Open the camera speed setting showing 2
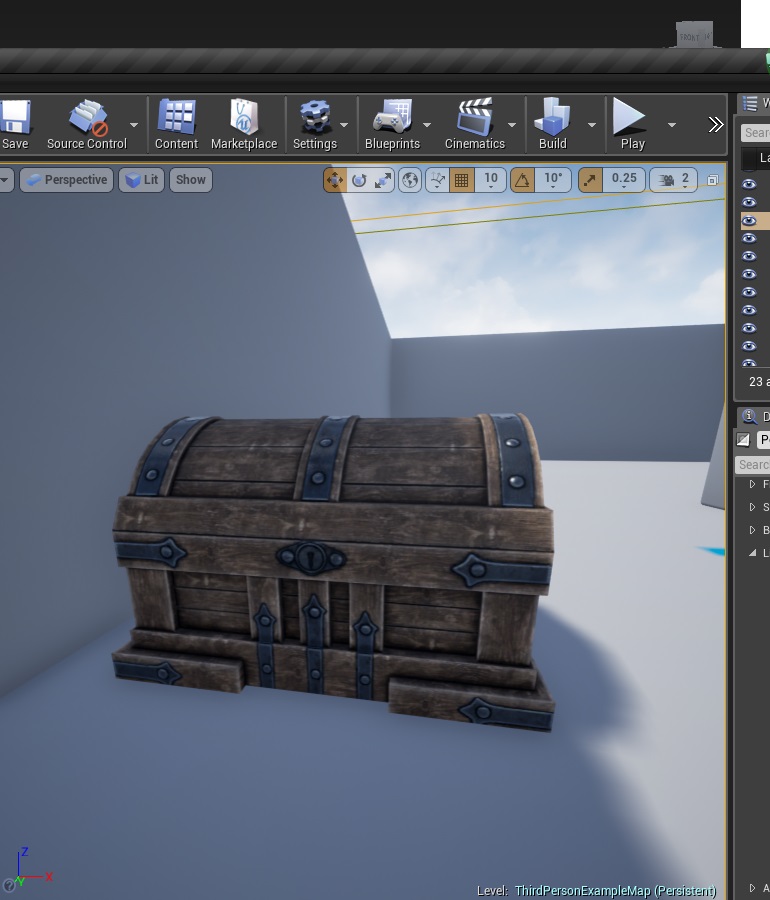Image resolution: width=770 pixels, height=900 pixels. click(x=674, y=180)
